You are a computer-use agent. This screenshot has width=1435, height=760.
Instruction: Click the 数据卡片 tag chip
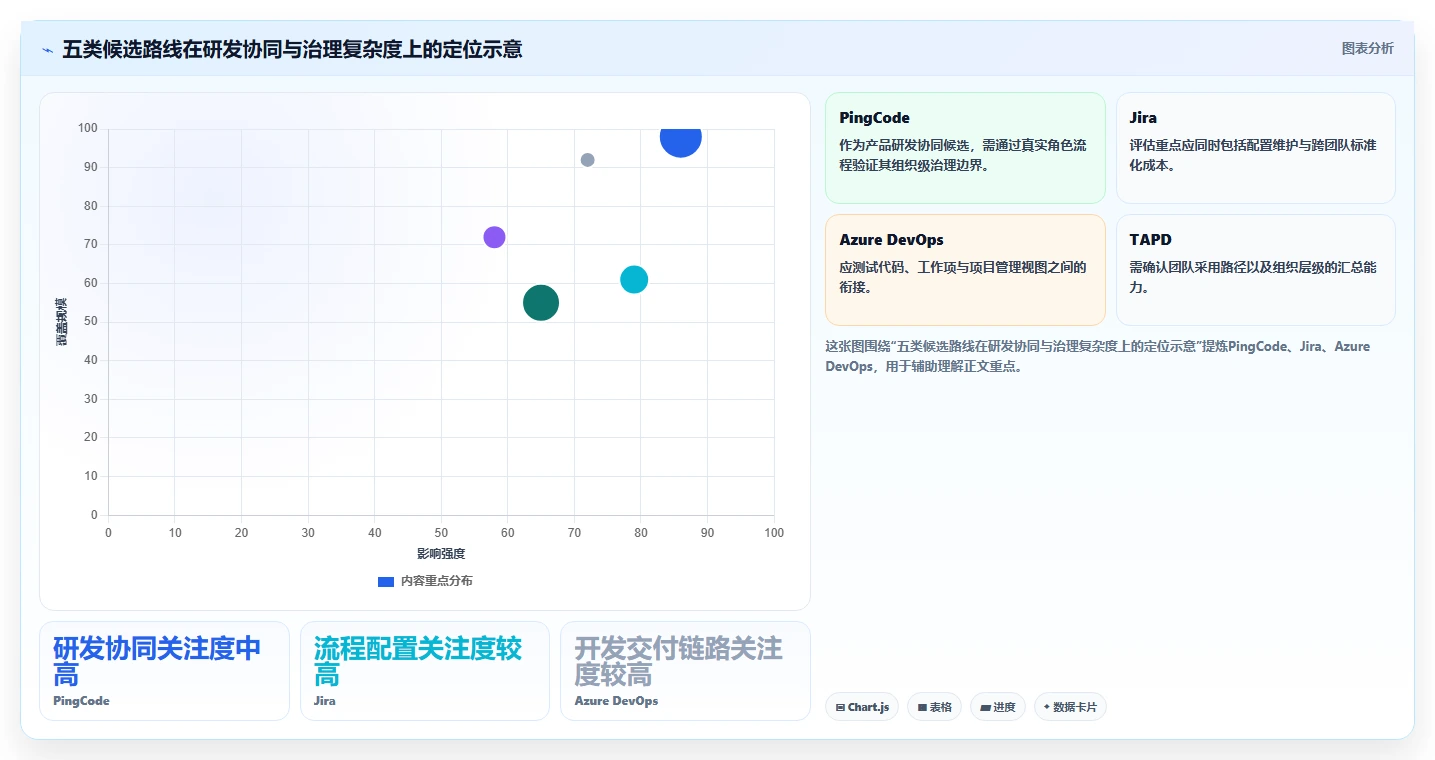1070,707
